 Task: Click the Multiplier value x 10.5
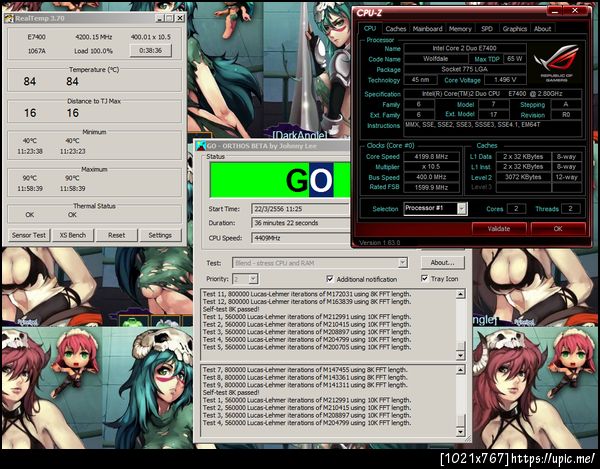[x=431, y=167]
